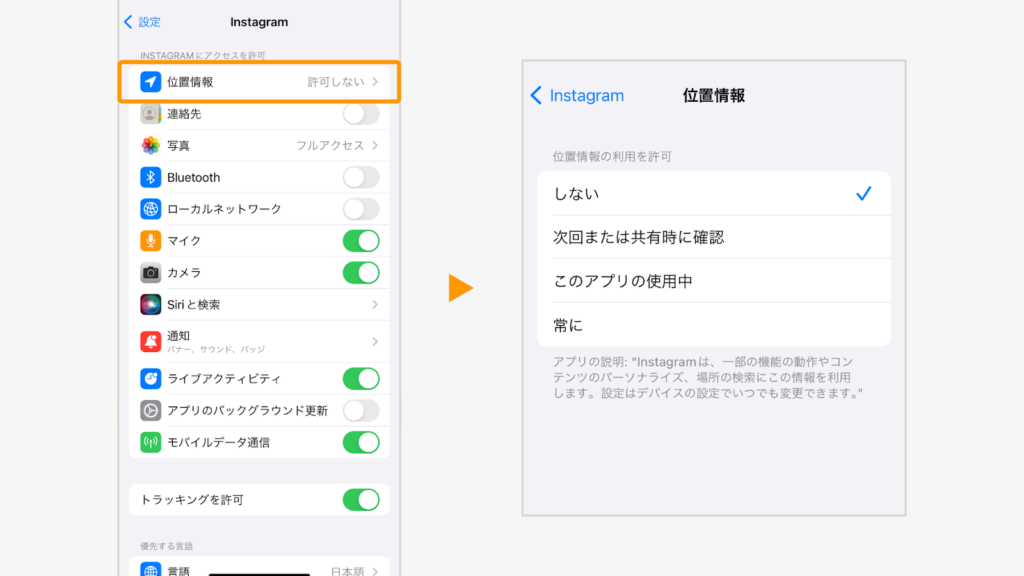Select the 常に location permission option
1024x576 pixels.
pyautogui.click(x=713, y=324)
